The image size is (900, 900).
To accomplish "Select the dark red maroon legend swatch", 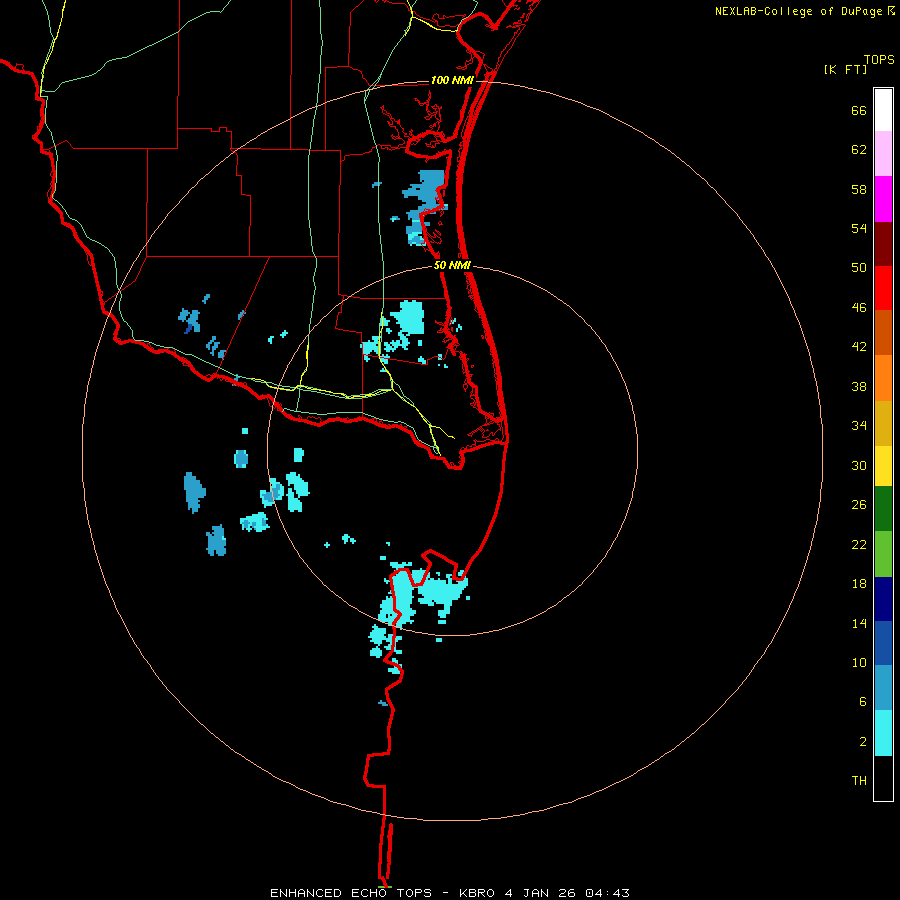I will pos(883,244).
